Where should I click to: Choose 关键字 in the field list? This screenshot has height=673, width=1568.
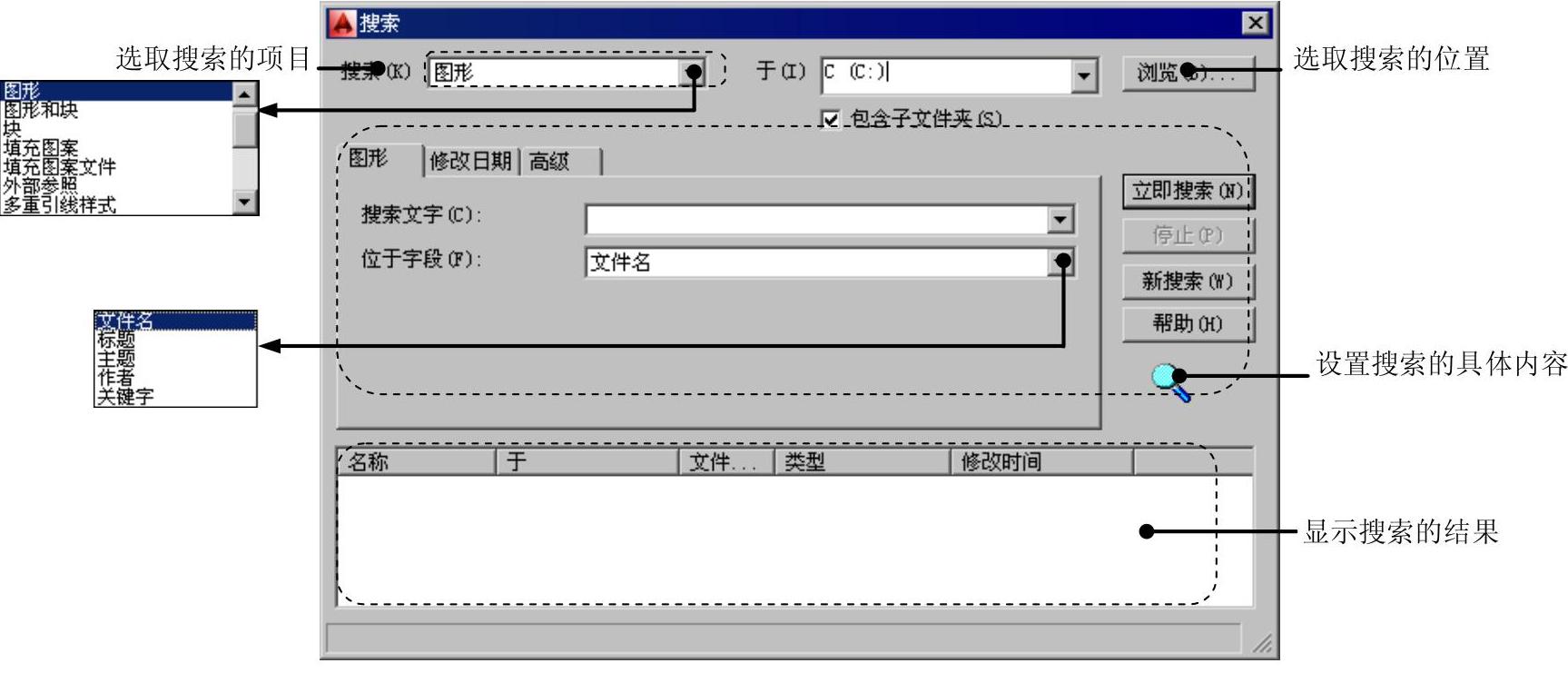(125, 397)
